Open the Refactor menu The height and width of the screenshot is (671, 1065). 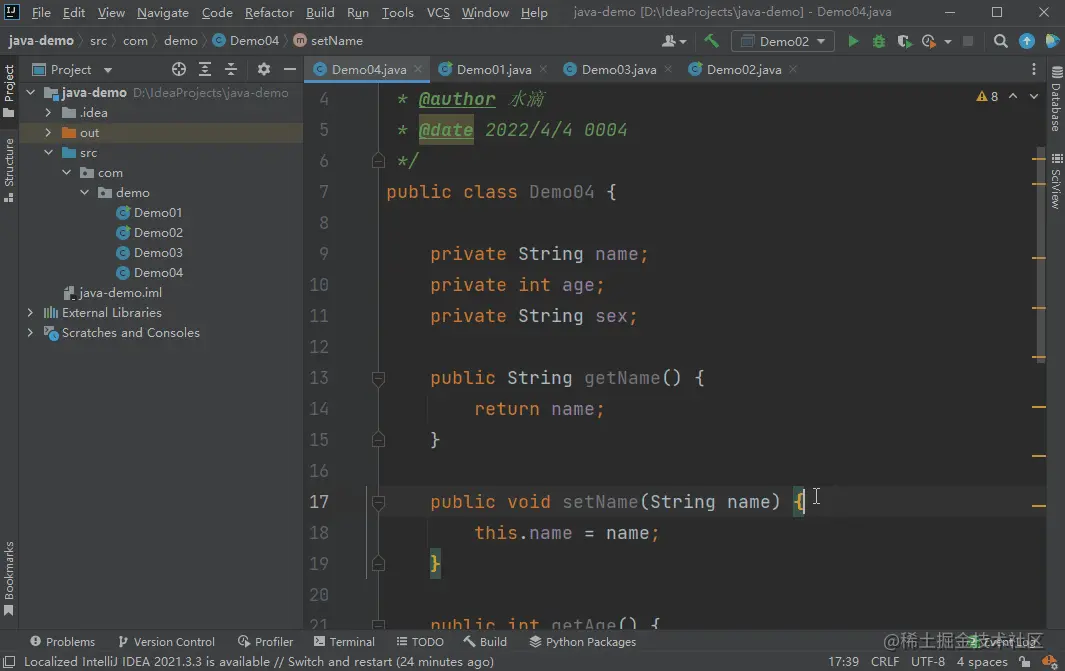pyautogui.click(x=269, y=12)
